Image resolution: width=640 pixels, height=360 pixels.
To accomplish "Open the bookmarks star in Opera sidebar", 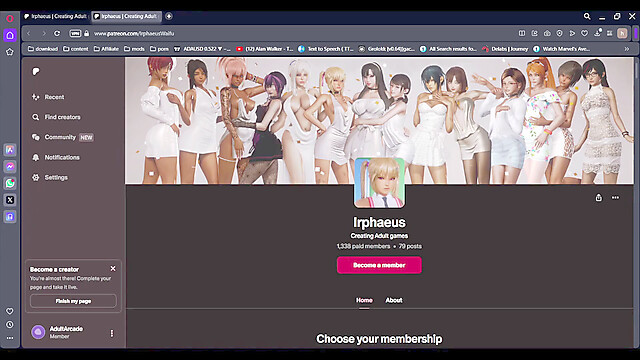I will [x=10, y=52].
